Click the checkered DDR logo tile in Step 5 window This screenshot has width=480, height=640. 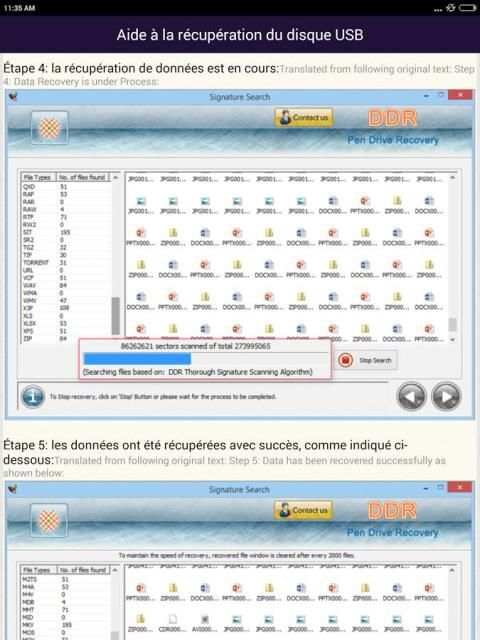coord(49,521)
